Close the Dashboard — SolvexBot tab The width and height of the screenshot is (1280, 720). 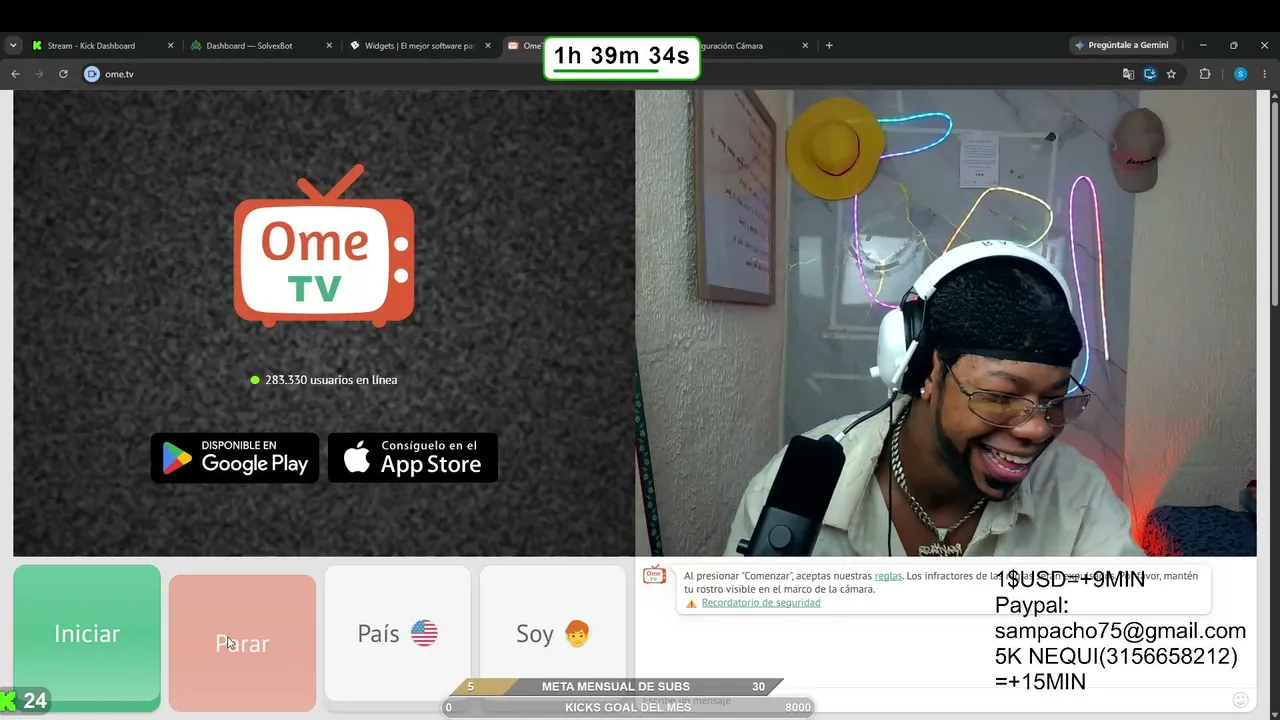click(x=329, y=45)
